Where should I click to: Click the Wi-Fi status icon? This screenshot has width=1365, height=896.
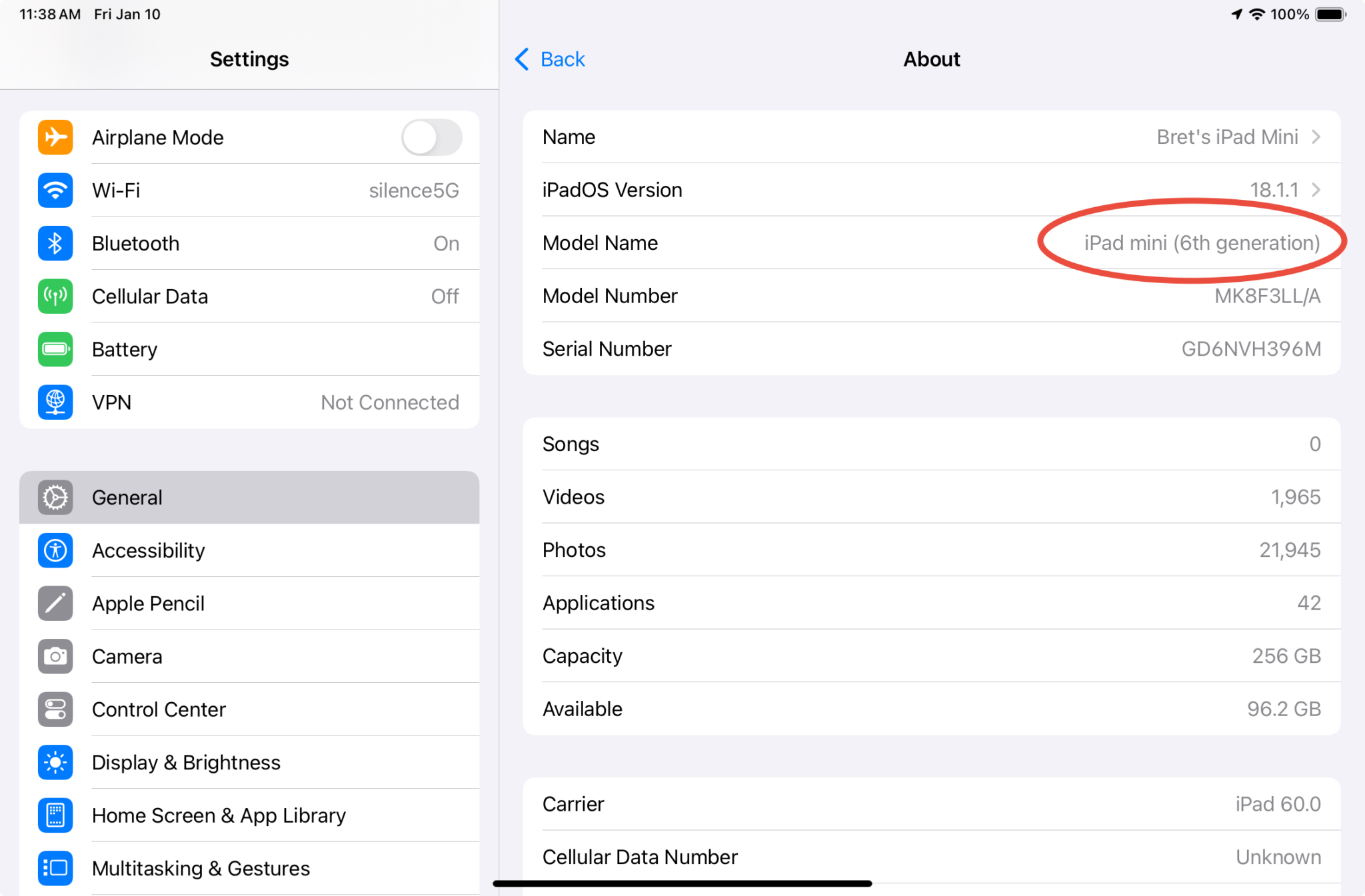pyautogui.click(x=1256, y=14)
